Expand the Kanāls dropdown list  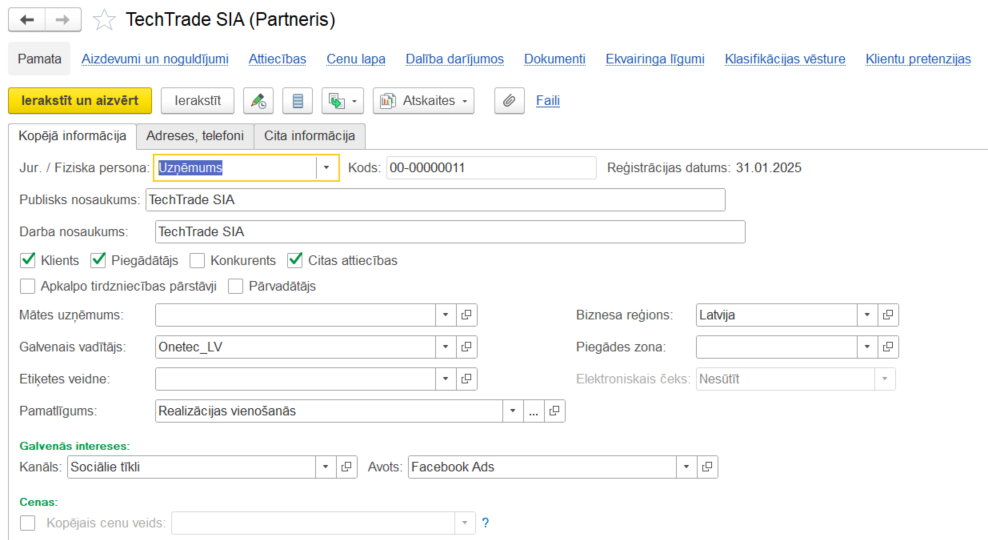[325, 467]
